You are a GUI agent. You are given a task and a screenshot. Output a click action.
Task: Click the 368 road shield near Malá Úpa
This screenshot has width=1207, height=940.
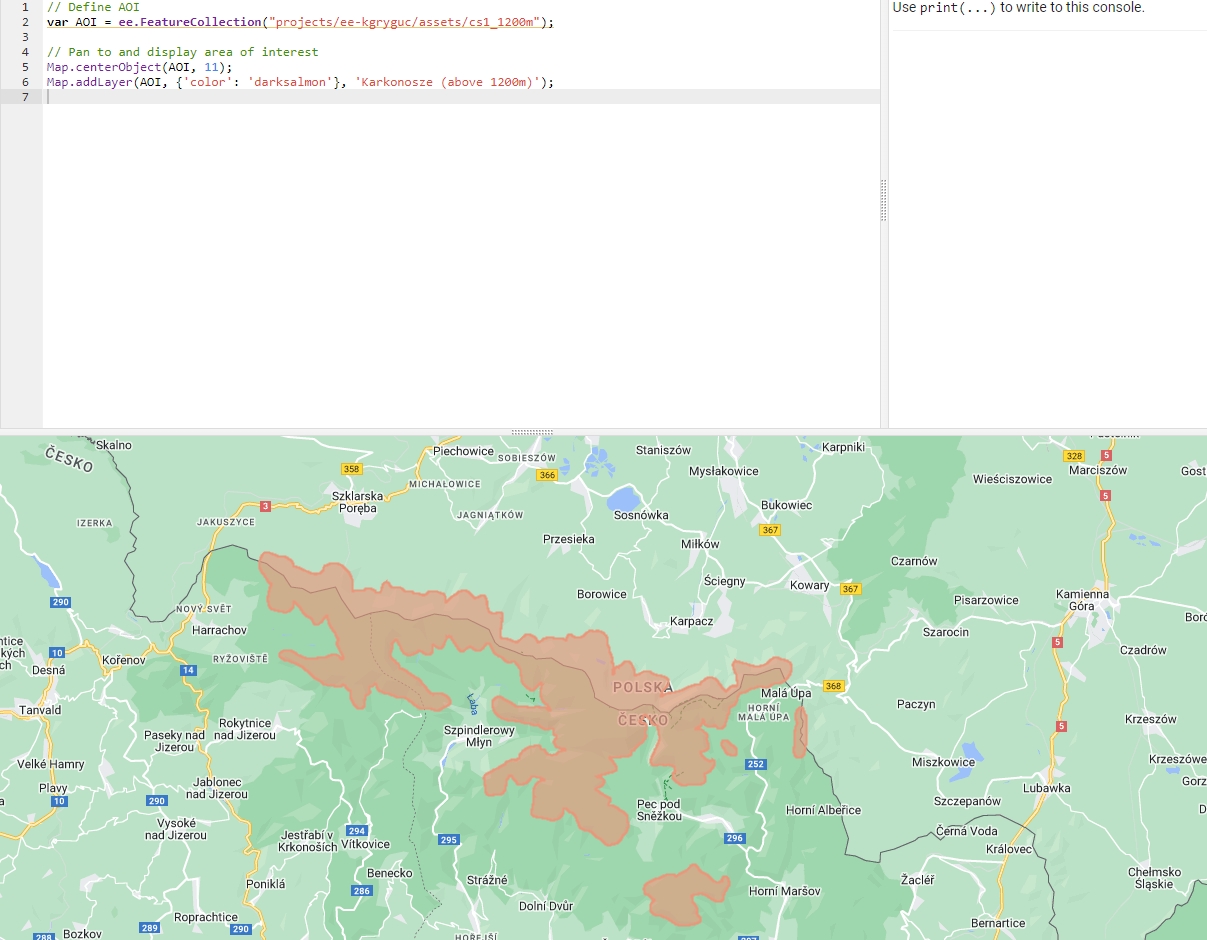coord(833,686)
